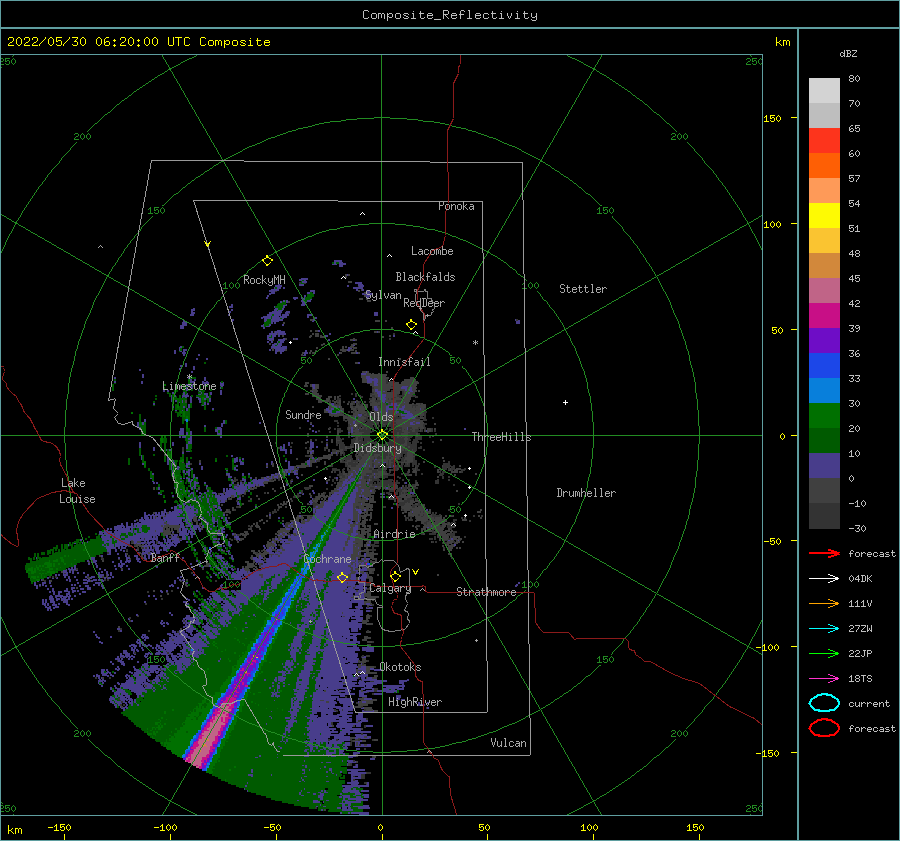Click the orange 111V arrow icon
Image resolution: width=900 pixels, height=841 pixels.
click(824, 603)
